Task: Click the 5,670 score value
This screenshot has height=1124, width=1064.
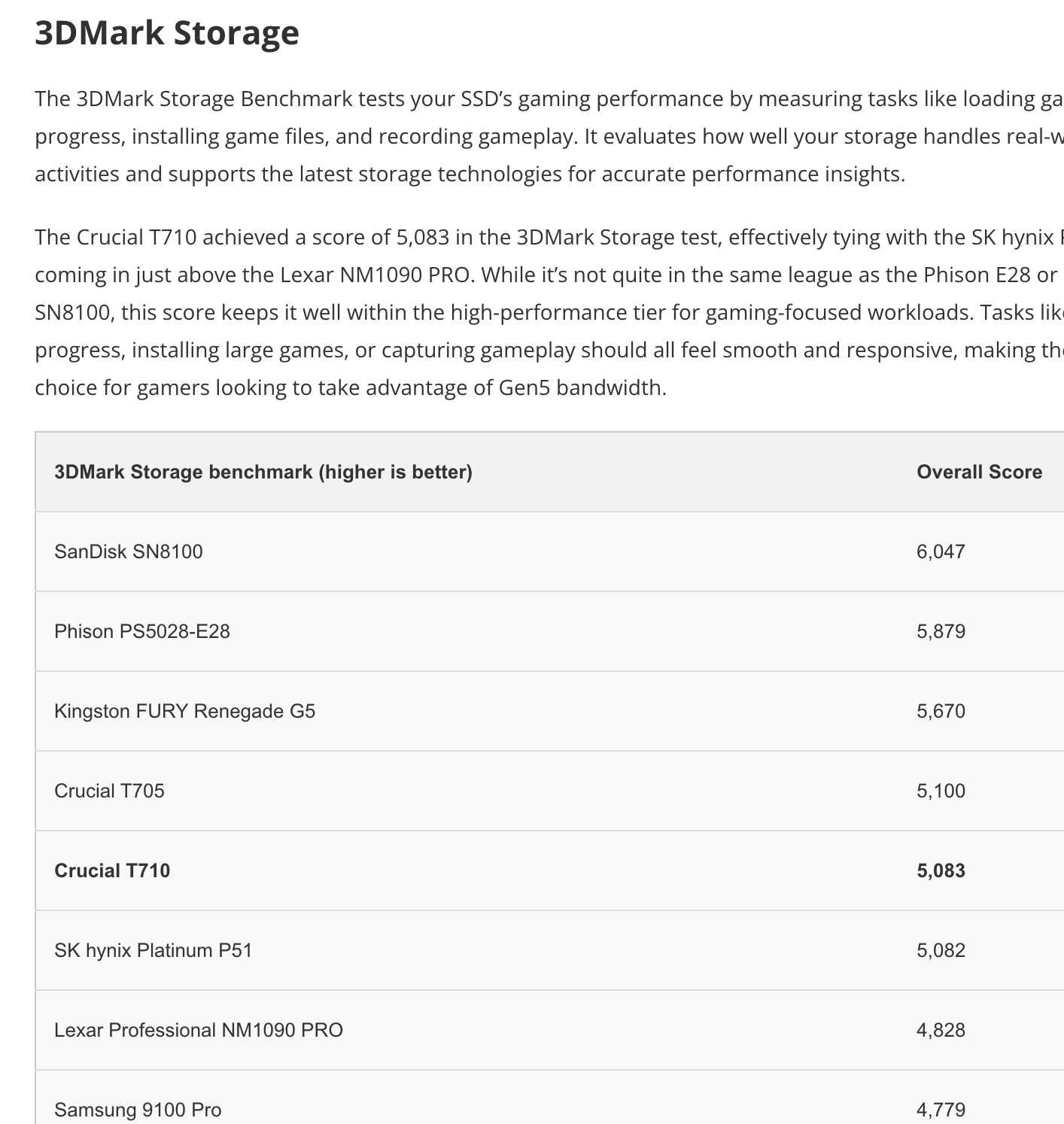Action: point(941,711)
